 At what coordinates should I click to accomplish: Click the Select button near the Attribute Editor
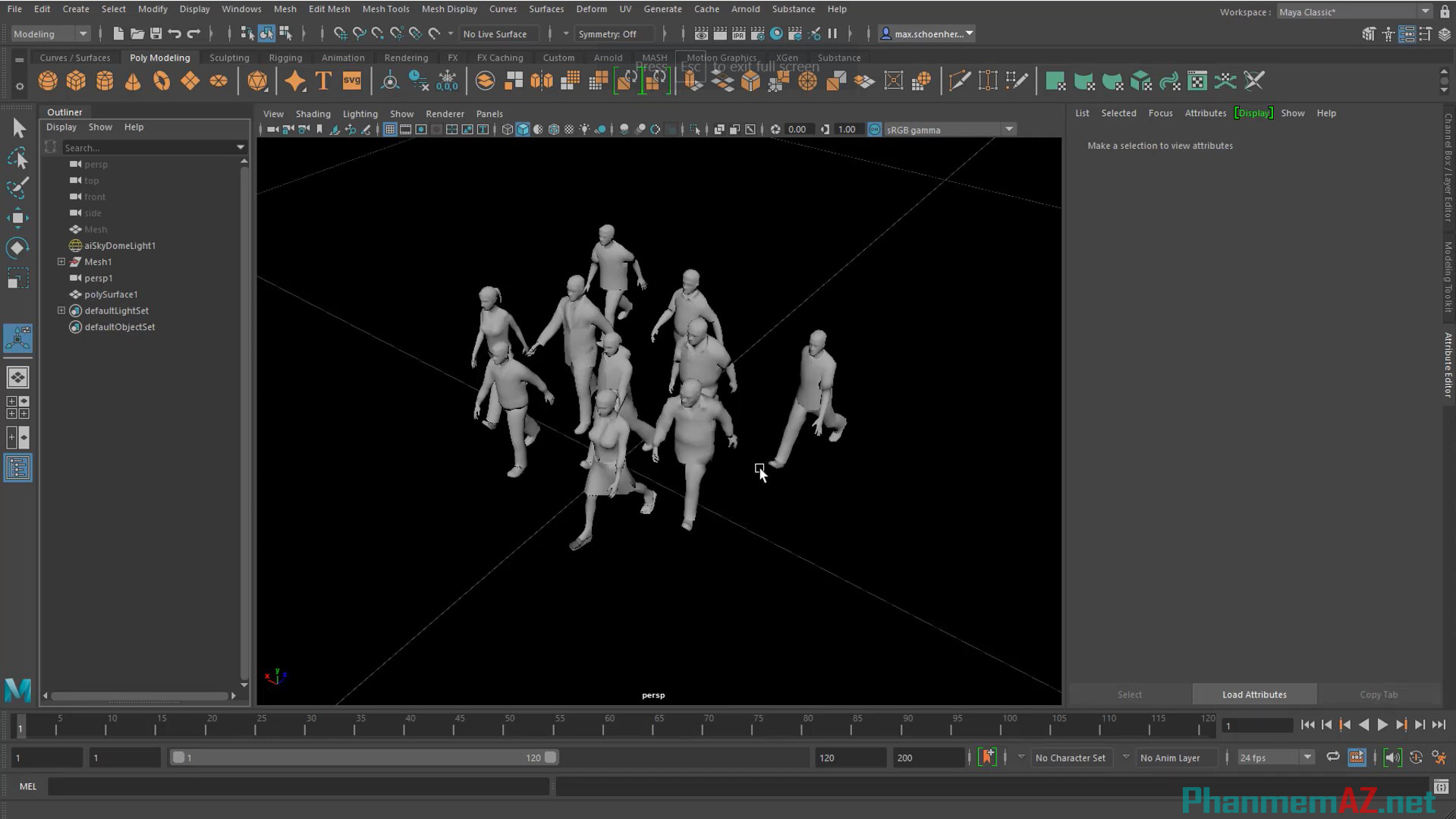click(1129, 694)
